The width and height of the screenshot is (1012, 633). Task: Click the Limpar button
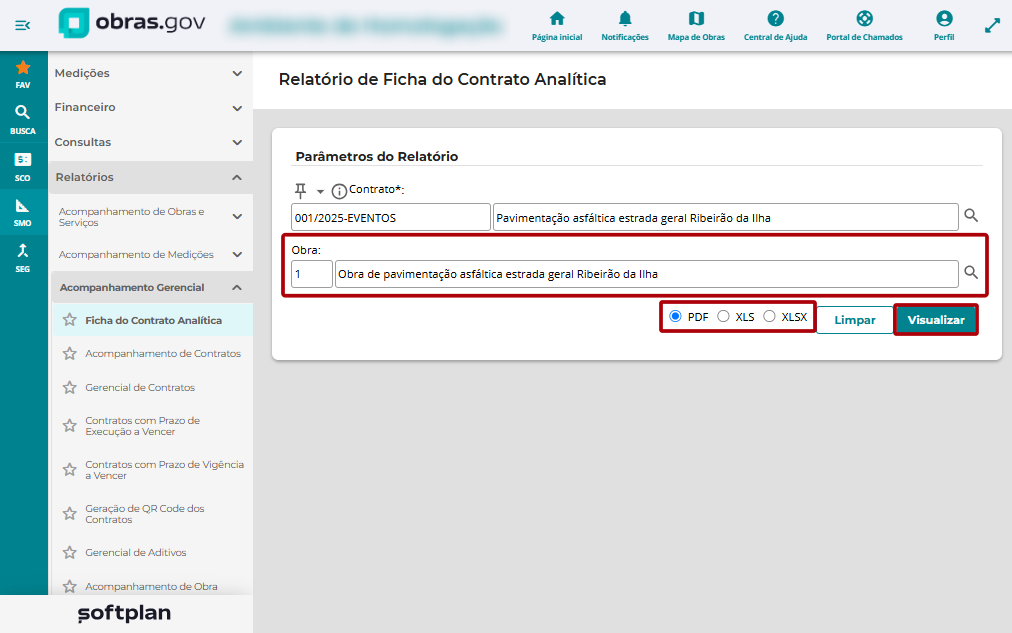pyautogui.click(x=855, y=319)
